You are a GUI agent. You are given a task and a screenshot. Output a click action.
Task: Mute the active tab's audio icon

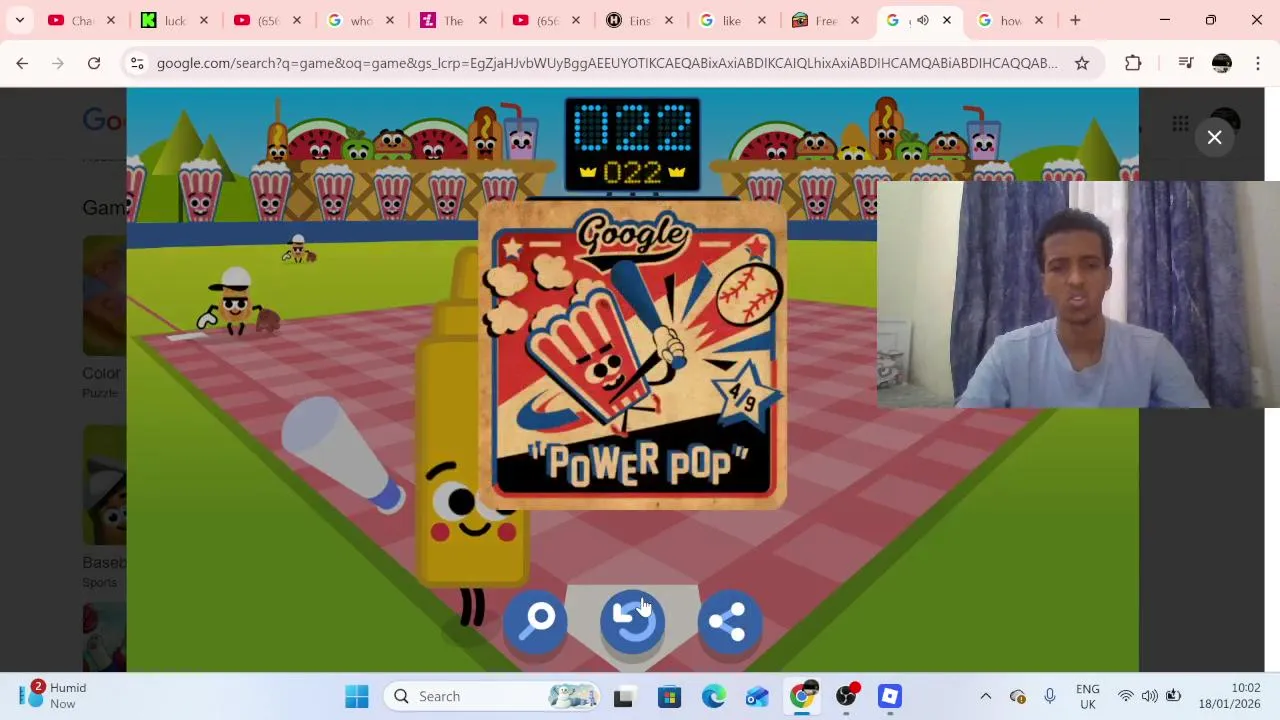pos(922,20)
